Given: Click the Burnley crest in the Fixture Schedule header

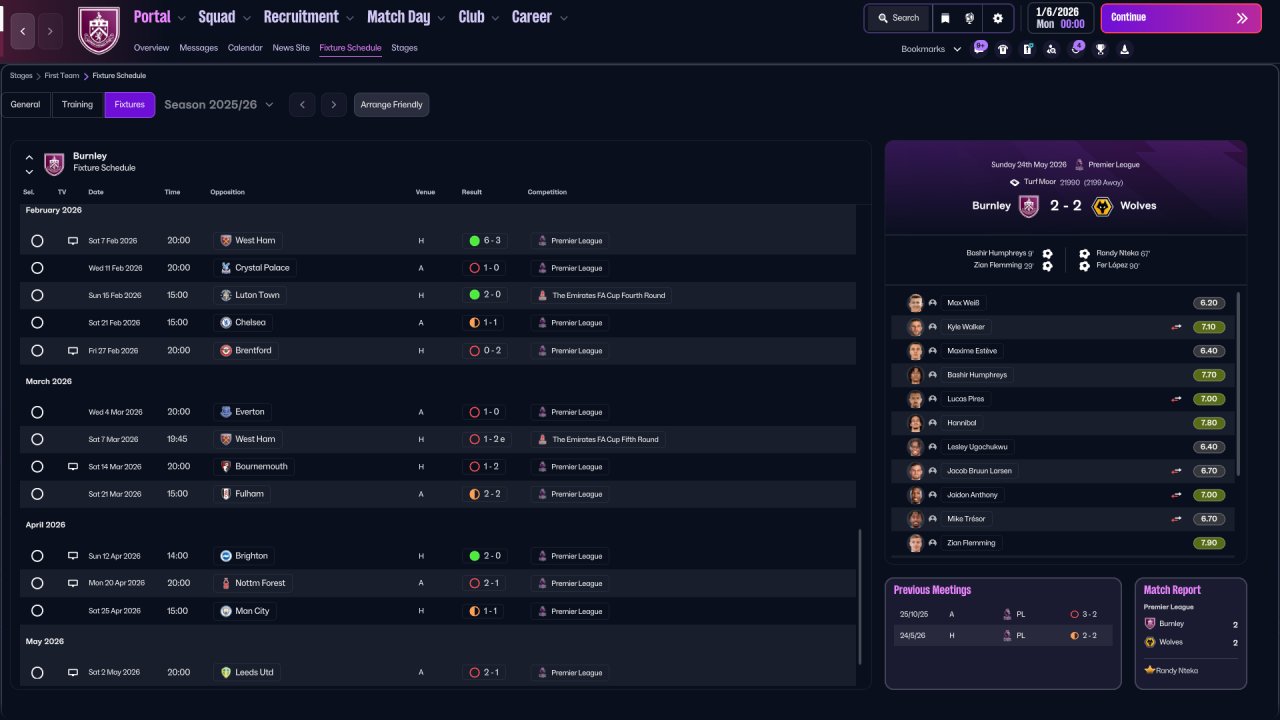Looking at the screenshot, I should click(54, 164).
